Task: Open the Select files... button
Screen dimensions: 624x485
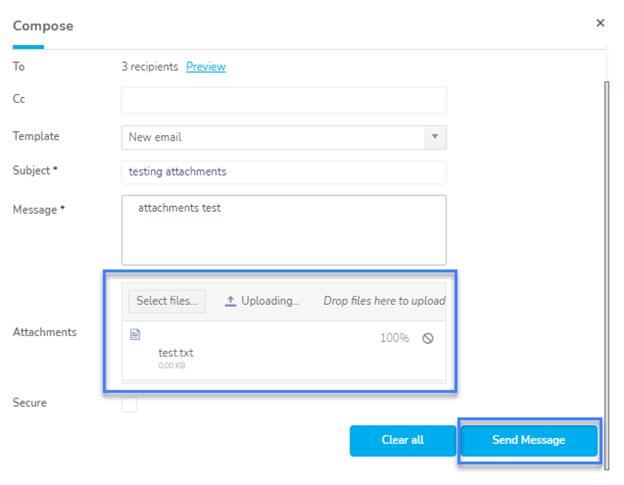Action: pyautogui.click(x=167, y=301)
